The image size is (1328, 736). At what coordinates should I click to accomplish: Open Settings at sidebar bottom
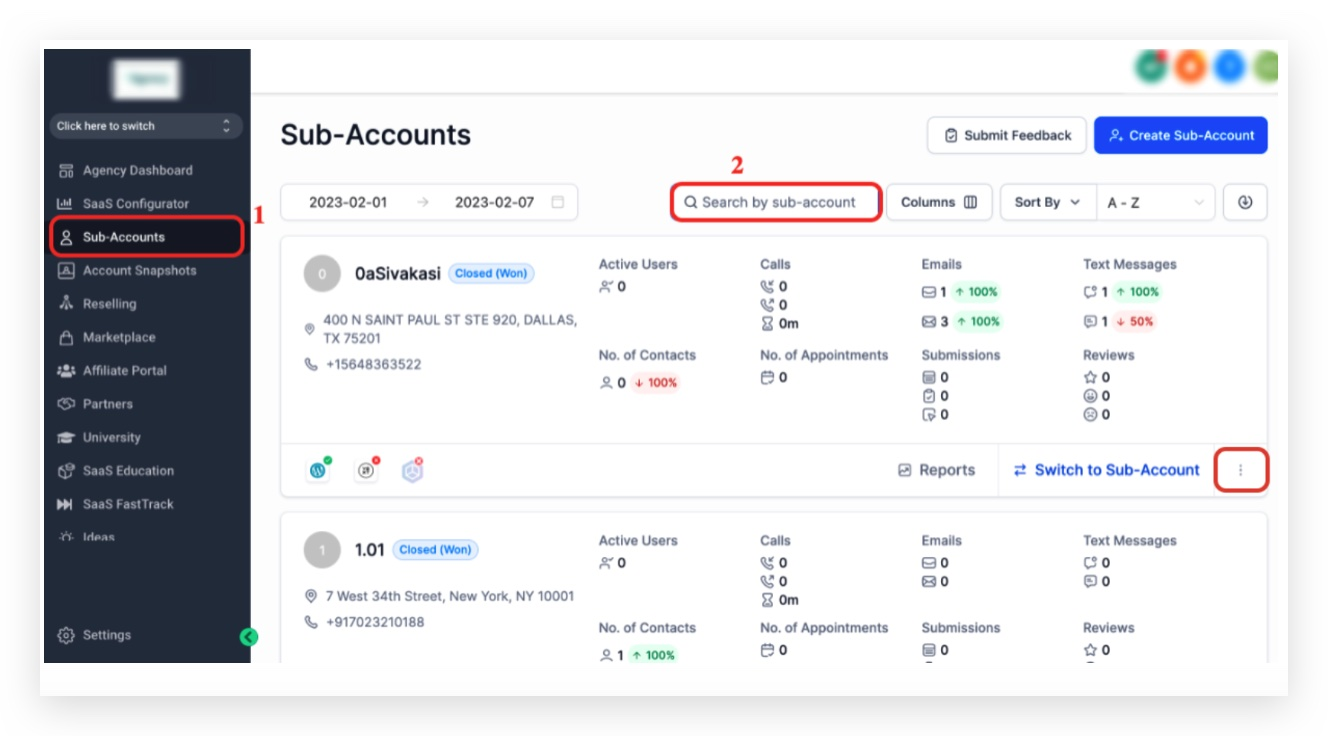106,635
